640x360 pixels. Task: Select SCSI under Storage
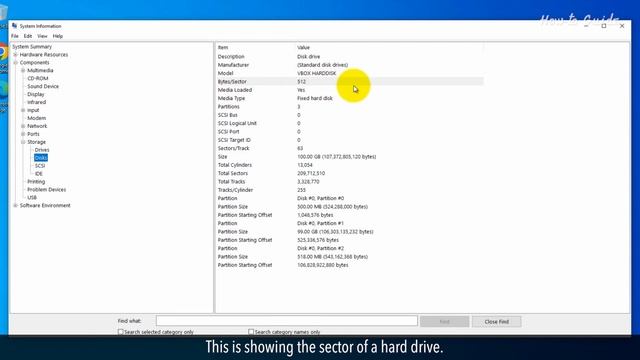[x=40, y=166]
